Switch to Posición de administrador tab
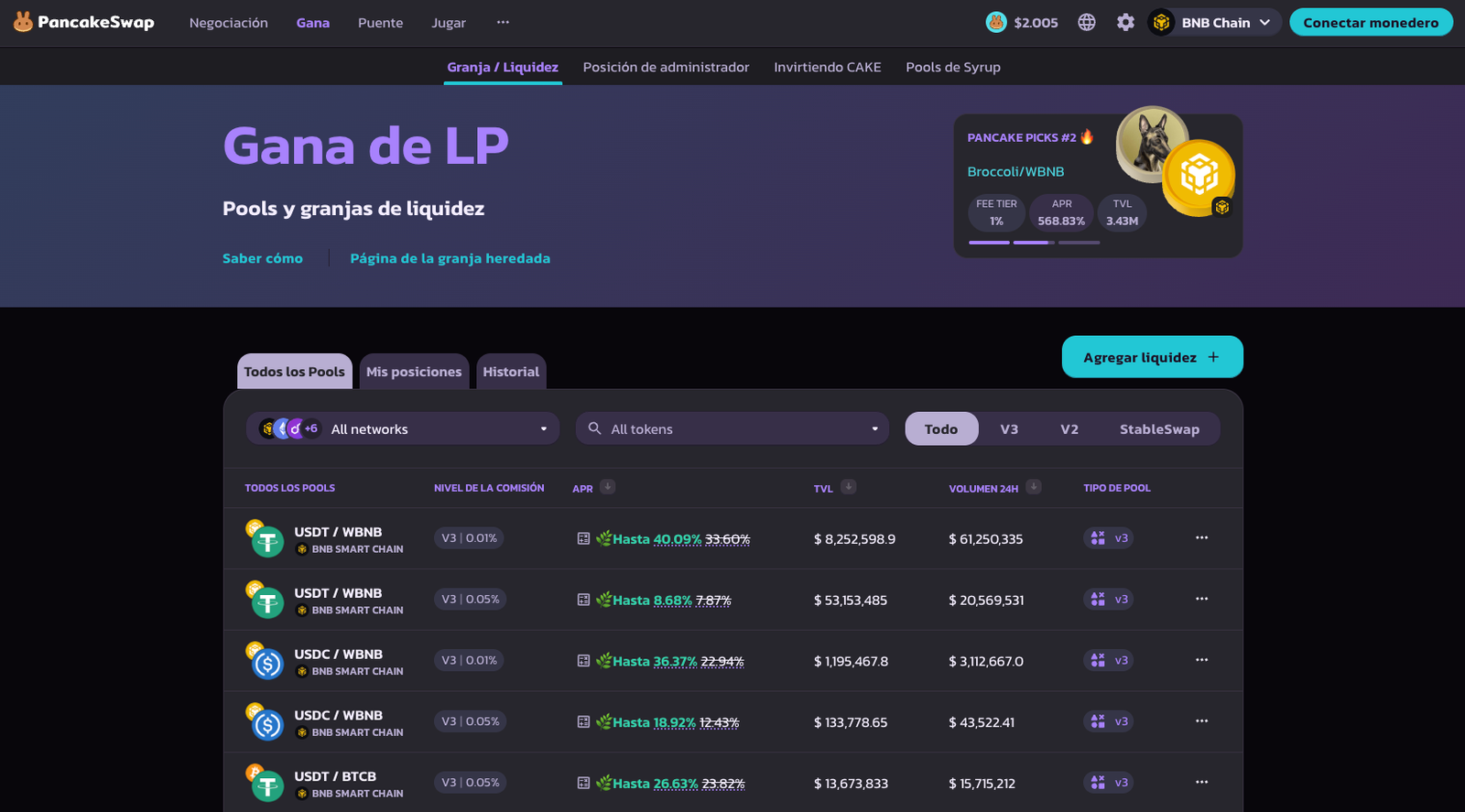The height and width of the screenshot is (812, 1465). [666, 67]
